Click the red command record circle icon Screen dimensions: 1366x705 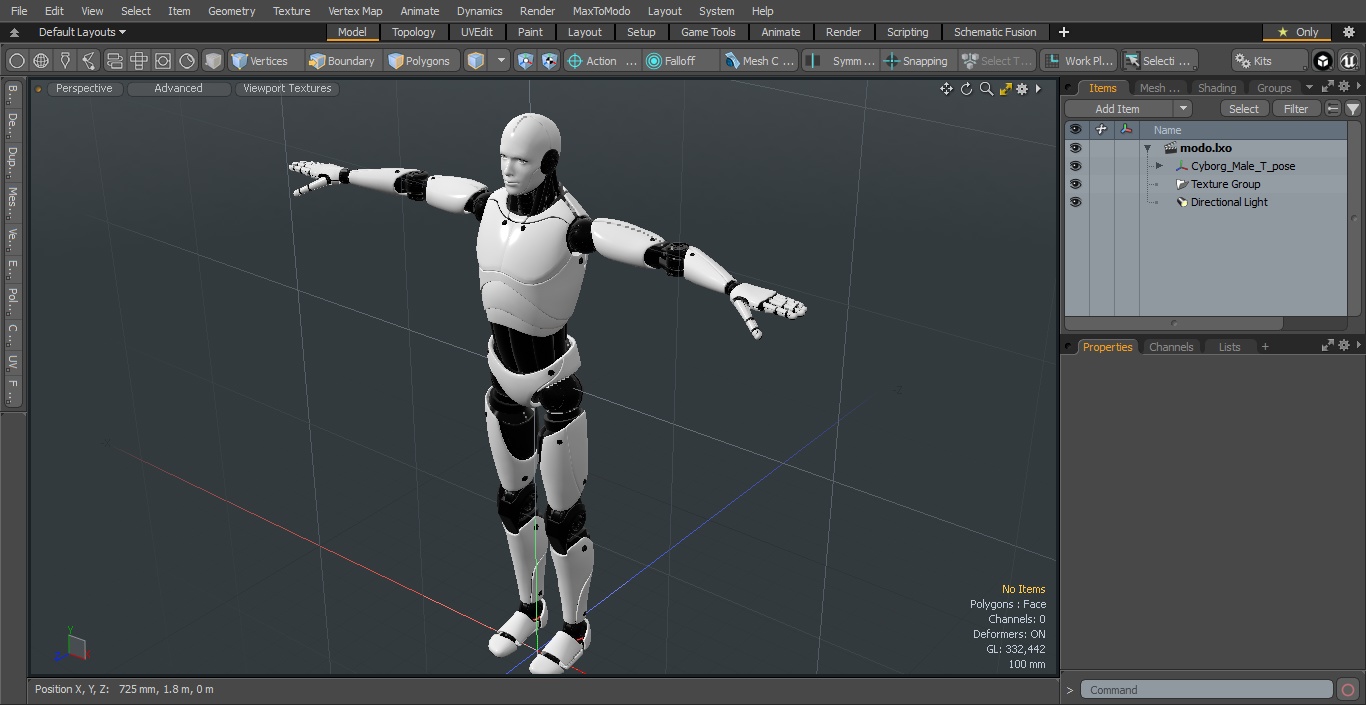coord(1347,690)
